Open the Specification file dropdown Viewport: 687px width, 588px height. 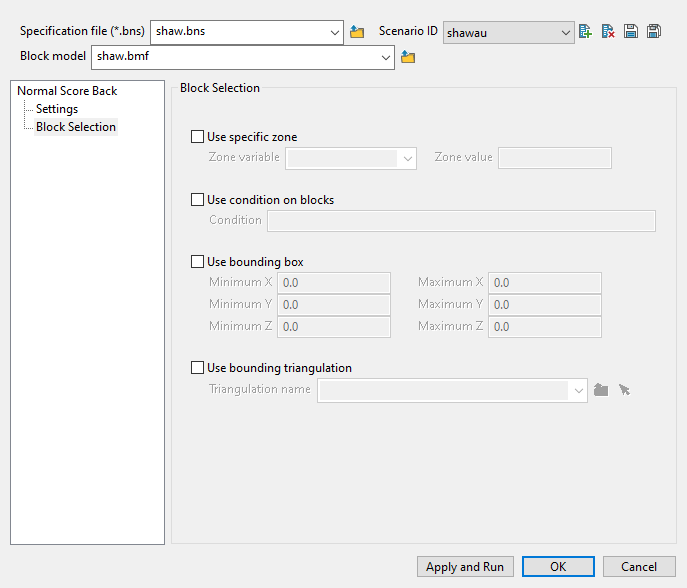point(334,32)
